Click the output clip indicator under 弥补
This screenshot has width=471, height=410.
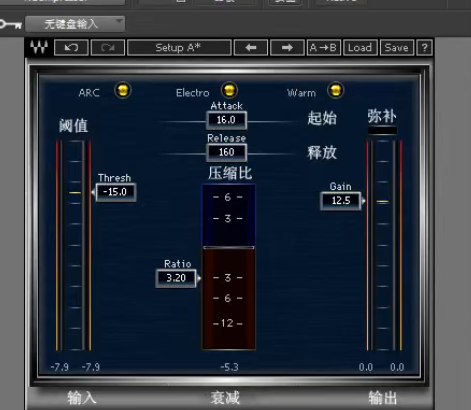383,130
